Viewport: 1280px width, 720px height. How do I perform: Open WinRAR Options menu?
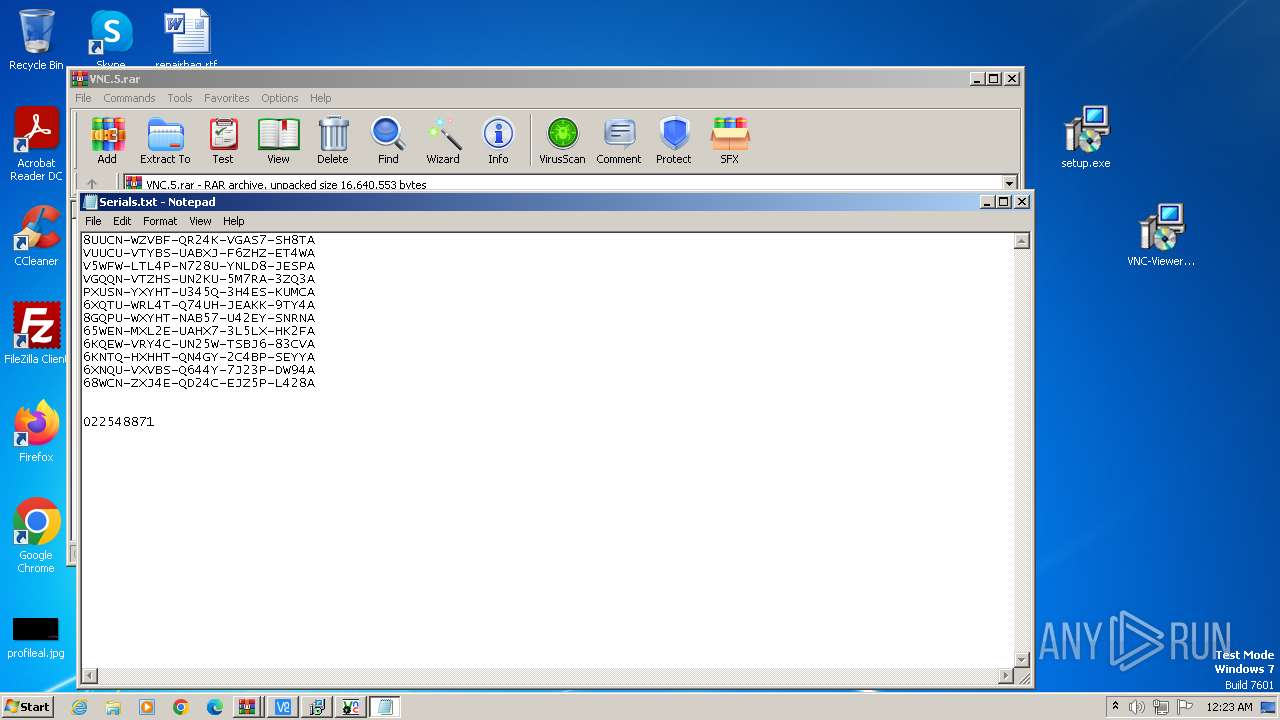coord(280,98)
